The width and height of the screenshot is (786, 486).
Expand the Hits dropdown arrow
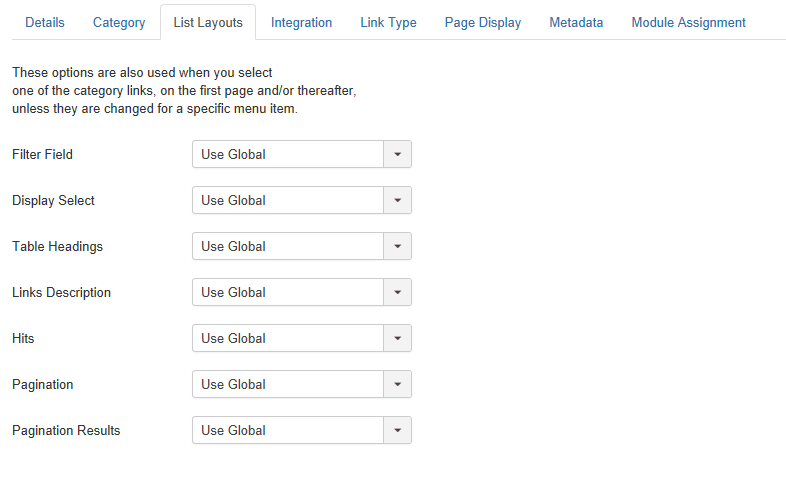point(398,339)
